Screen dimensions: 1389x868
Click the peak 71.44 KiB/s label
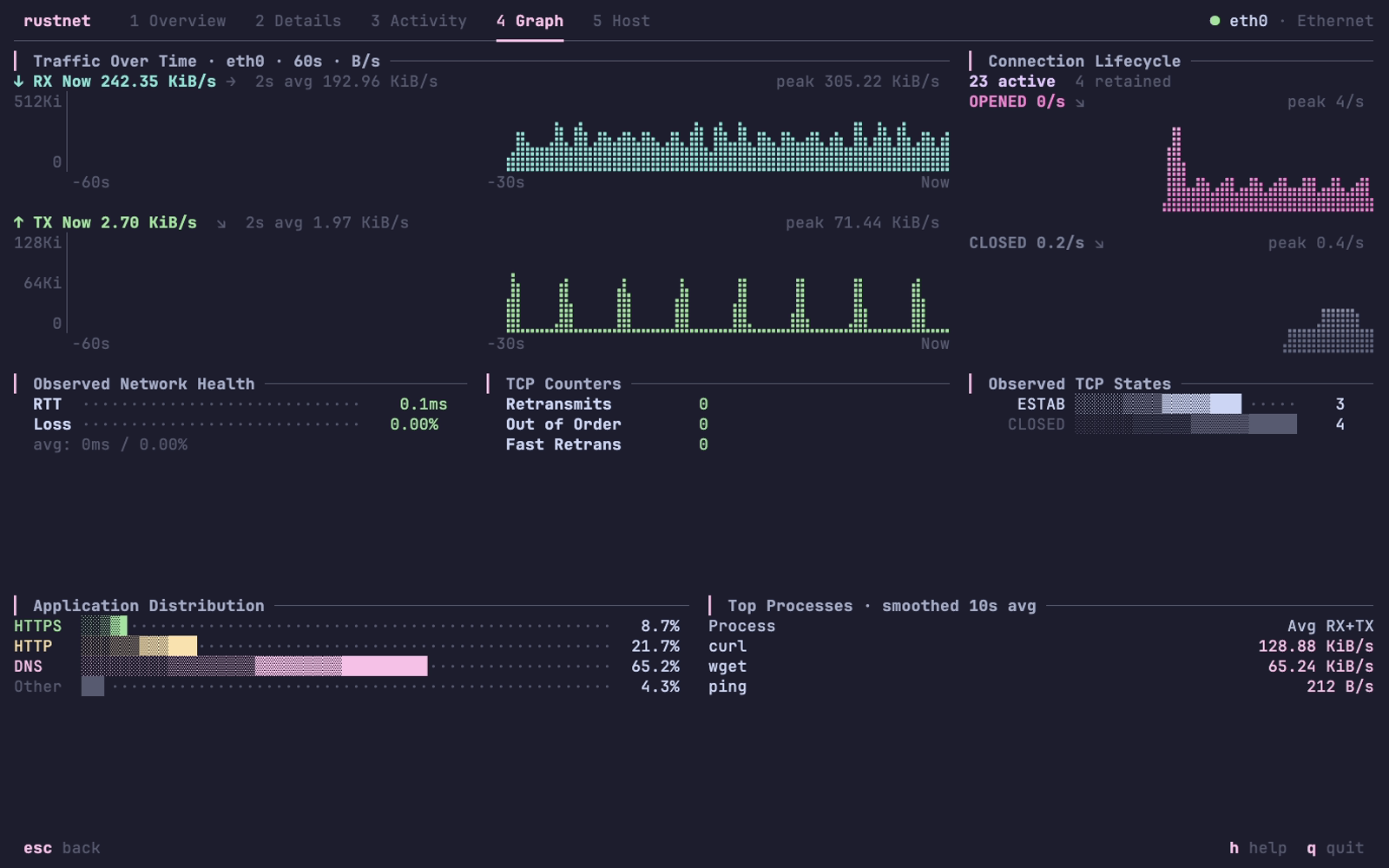pos(863,223)
